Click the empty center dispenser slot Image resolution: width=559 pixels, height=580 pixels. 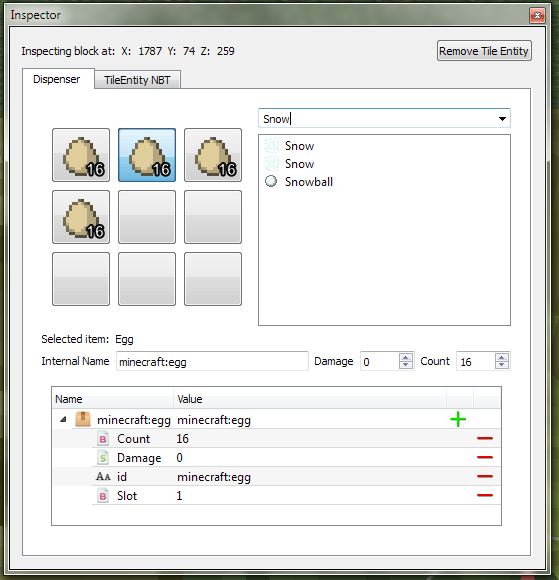click(x=147, y=217)
